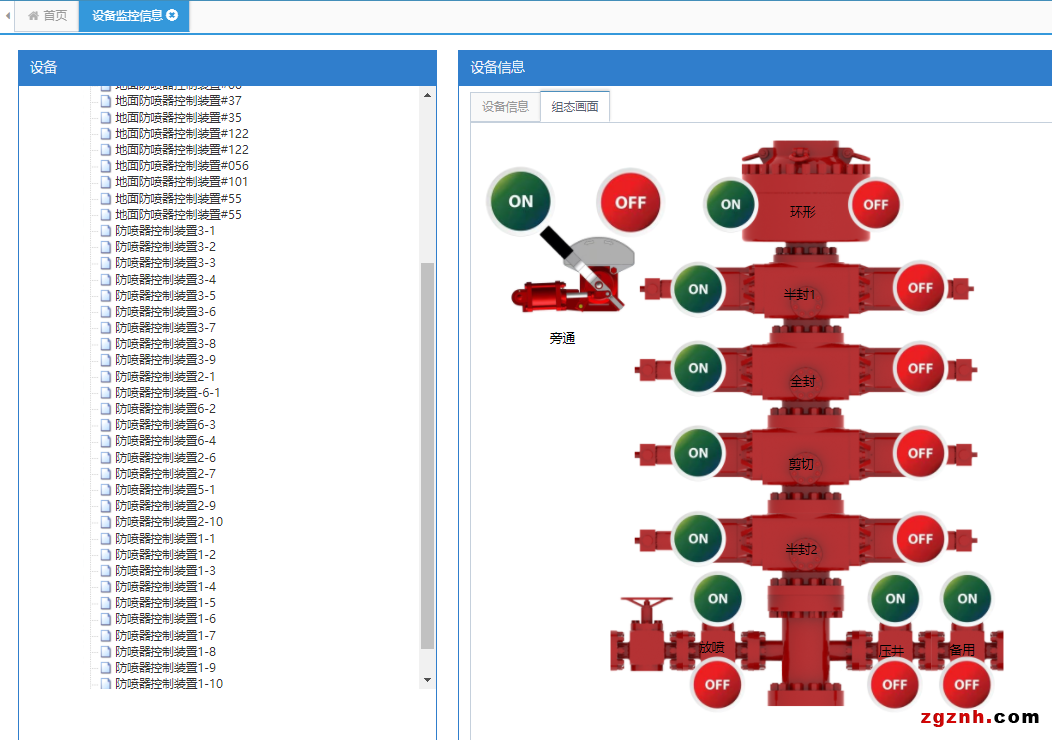The width and height of the screenshot is (1052, 740).
Task: Switch to the 设备信息 sub-tab
Action: [x=505, y=107]
